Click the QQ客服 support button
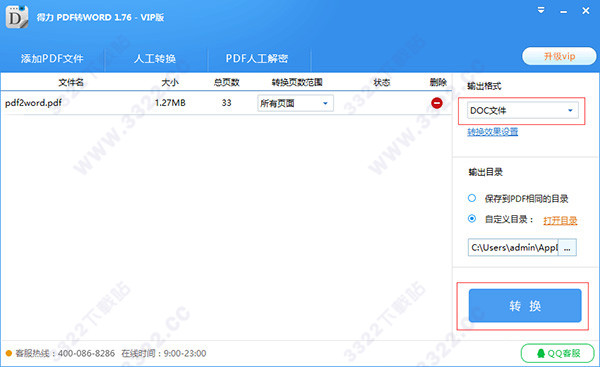The image size is (600, 367). pyautogui.click(x=558, y=353)
